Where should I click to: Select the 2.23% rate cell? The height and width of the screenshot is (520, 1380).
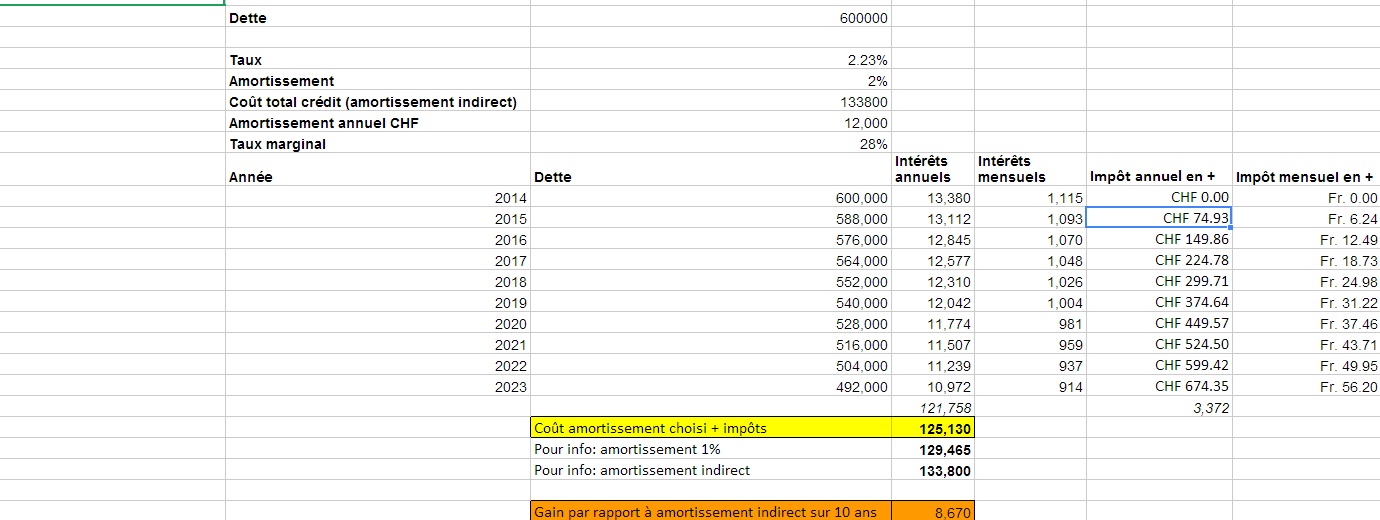point(710,60)
